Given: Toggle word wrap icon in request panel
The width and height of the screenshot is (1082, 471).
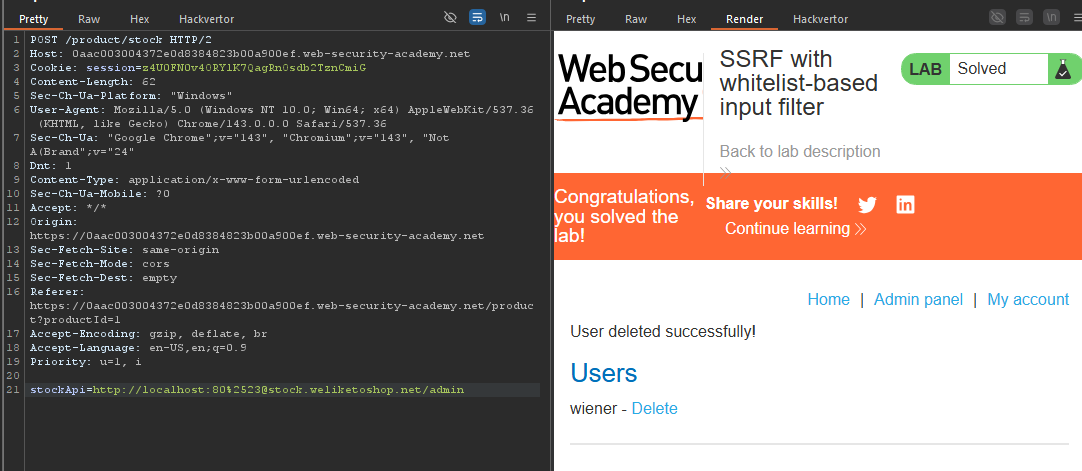Looking at the screenshot, I should point(477,18).
